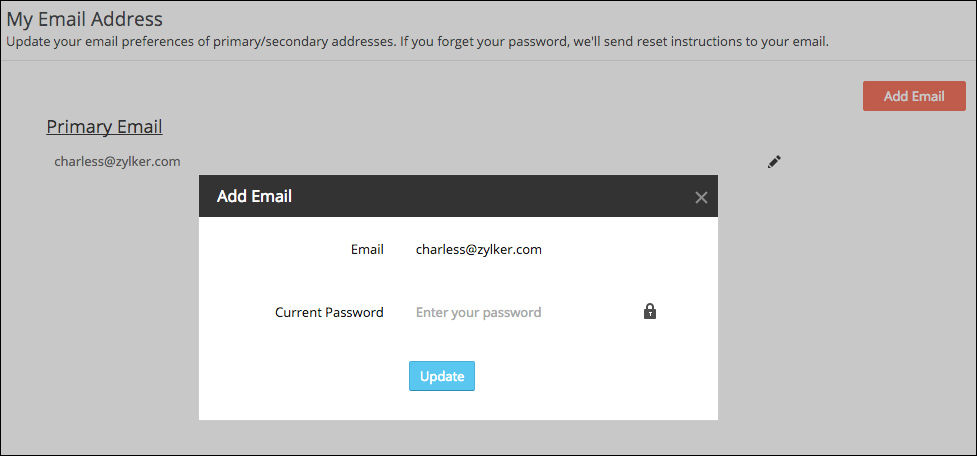This screenshot has height=456, width=977.
Task: Click the Add Email dialog title text
Action: (x=254, y=197)
